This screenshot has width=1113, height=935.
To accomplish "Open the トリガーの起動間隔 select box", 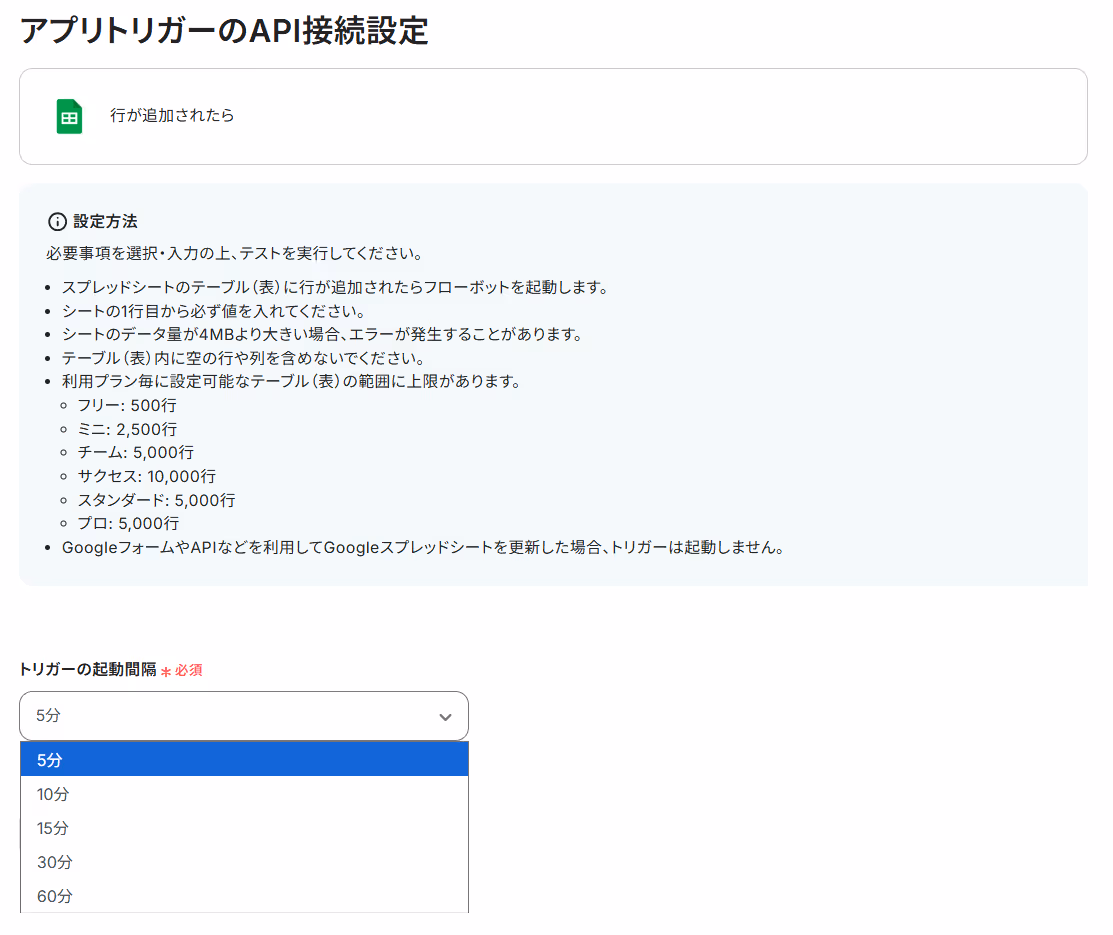I will coord(243,716).
